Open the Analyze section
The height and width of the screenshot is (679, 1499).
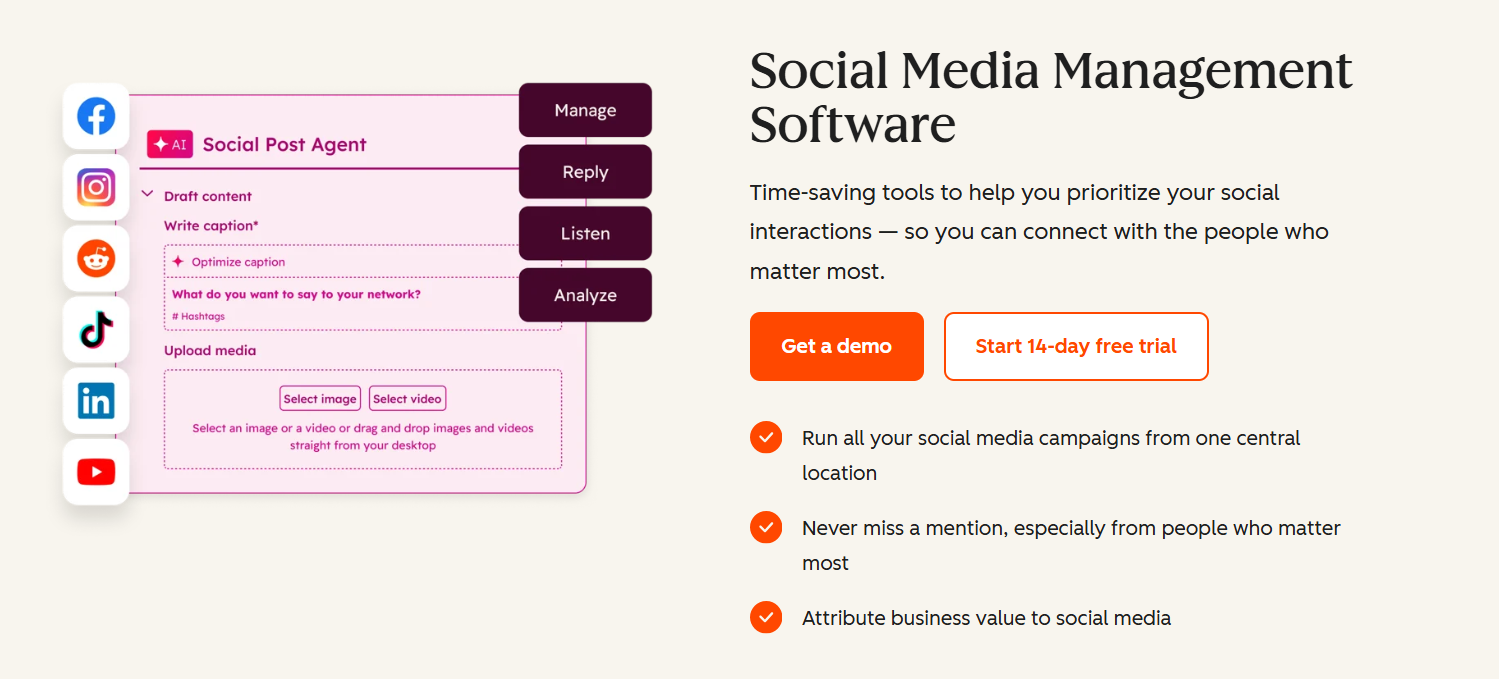pyautogui.click(x=585, y=295)
